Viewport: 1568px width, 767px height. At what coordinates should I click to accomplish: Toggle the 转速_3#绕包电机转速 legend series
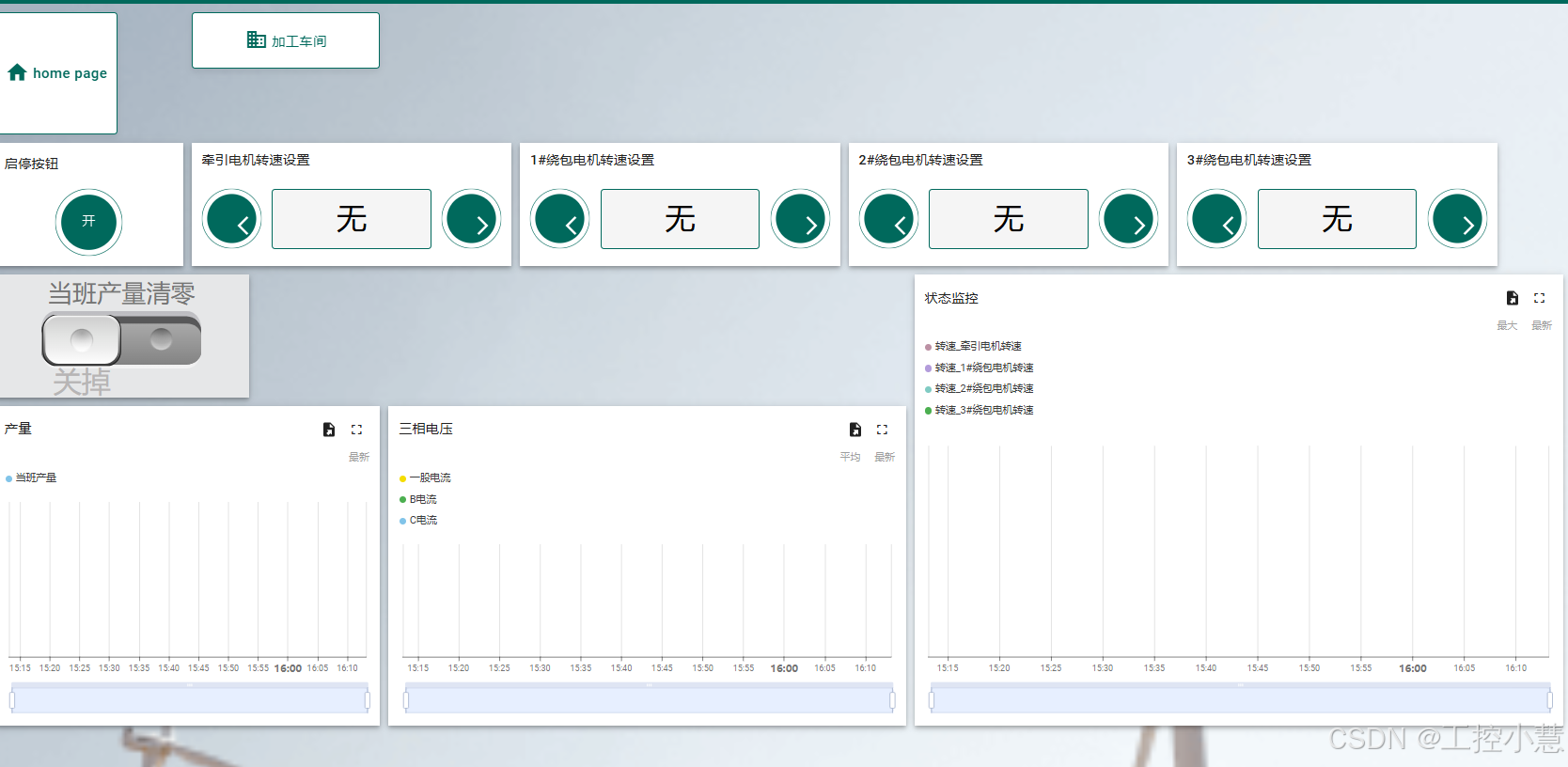click(x=980, y=410)
